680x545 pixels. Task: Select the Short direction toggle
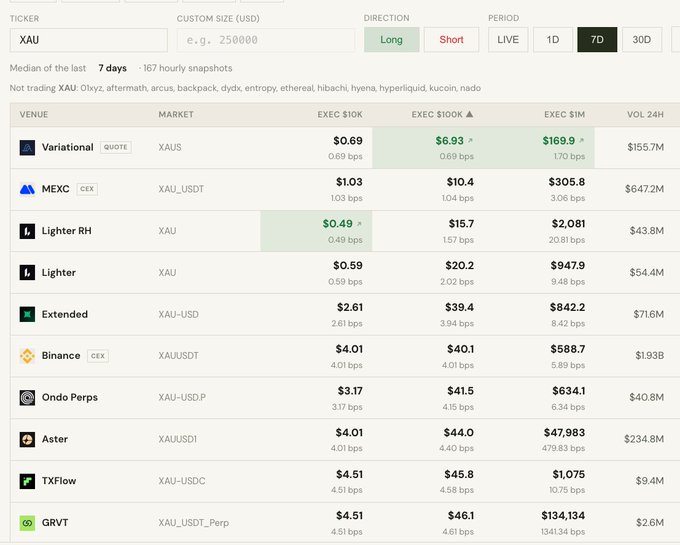point(451,39)
